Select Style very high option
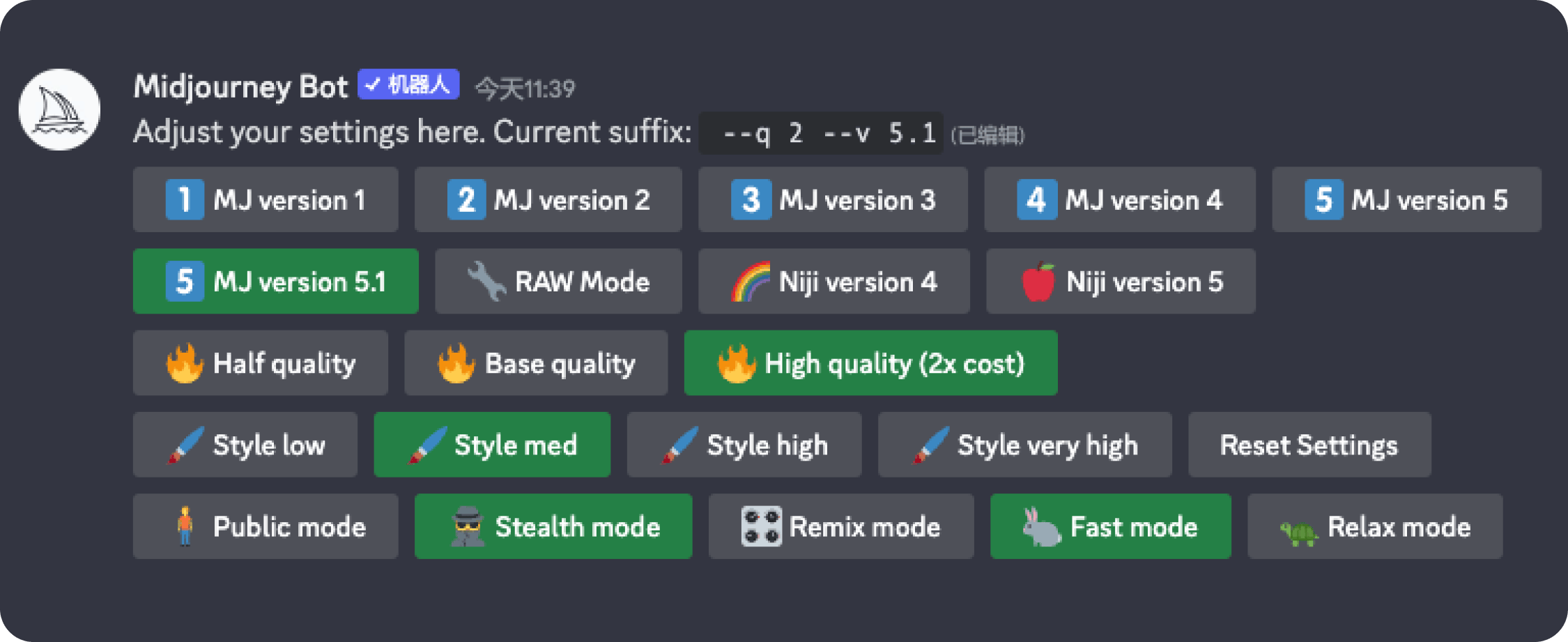The image size is (1568, 642). tap(1024, 445)
